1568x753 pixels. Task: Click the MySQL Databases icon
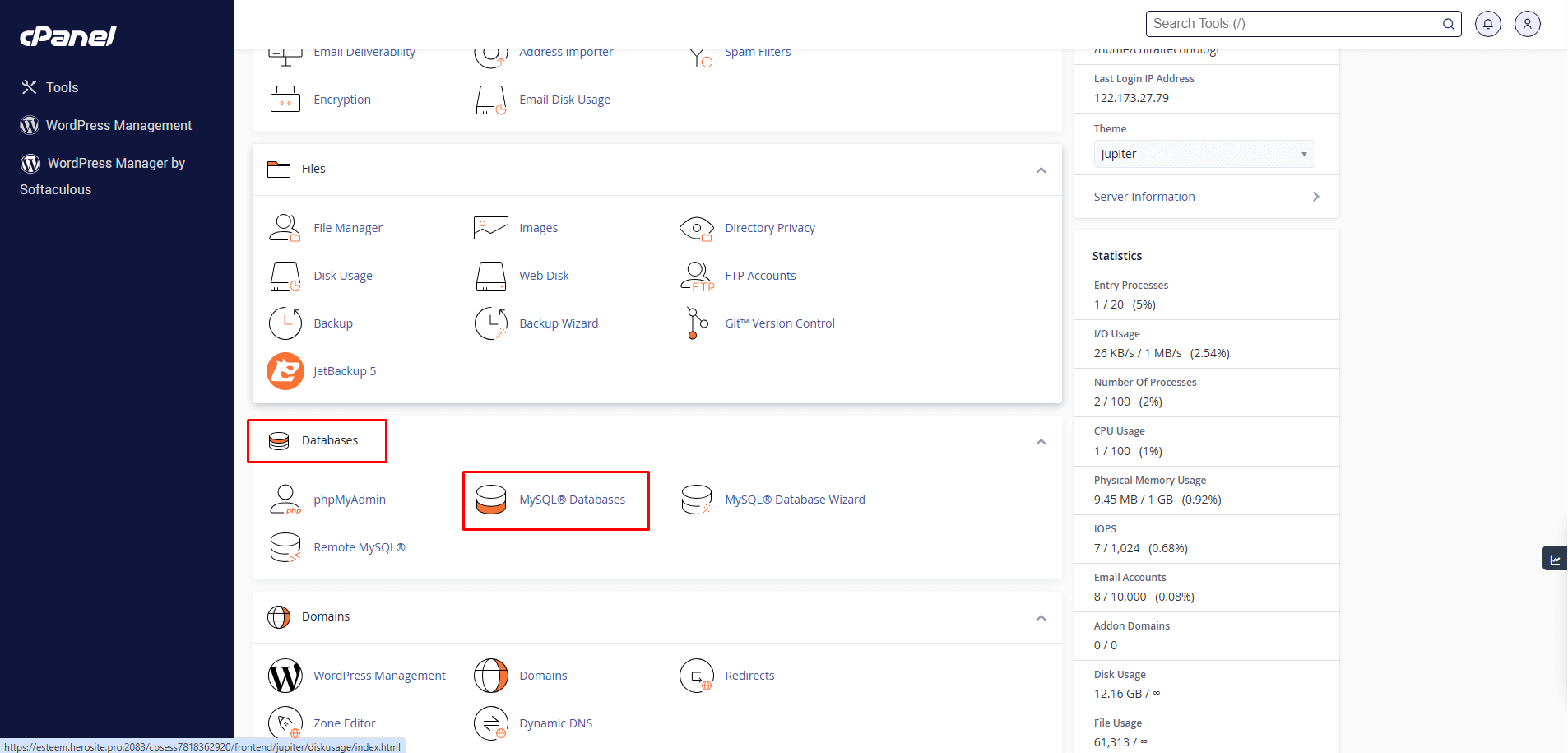491,500
